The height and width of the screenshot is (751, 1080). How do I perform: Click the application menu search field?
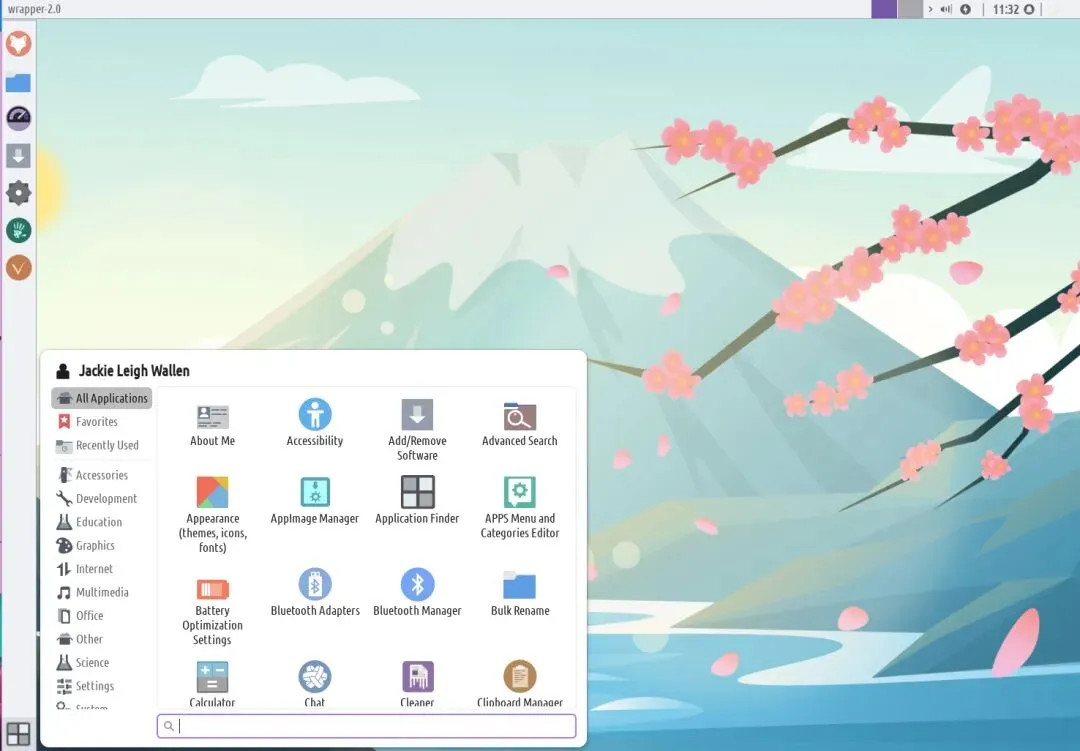[x=366, y=726]
